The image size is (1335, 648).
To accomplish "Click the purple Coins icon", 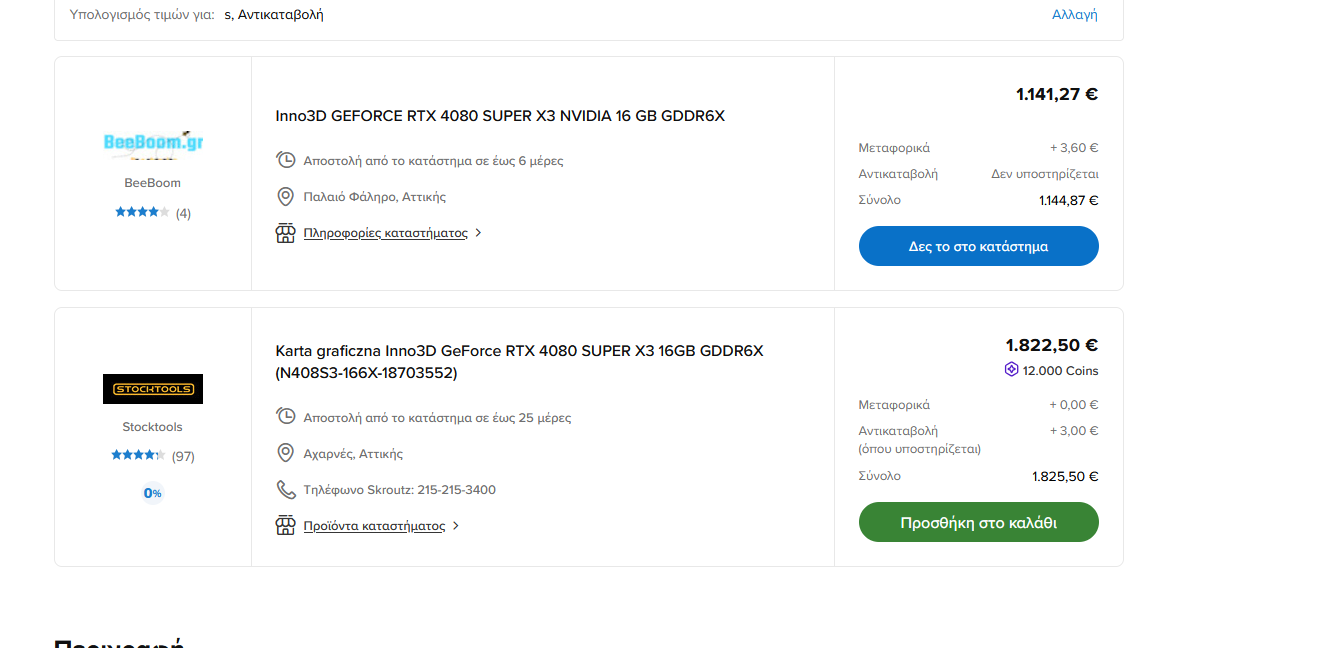I will tap(1011, 370).
